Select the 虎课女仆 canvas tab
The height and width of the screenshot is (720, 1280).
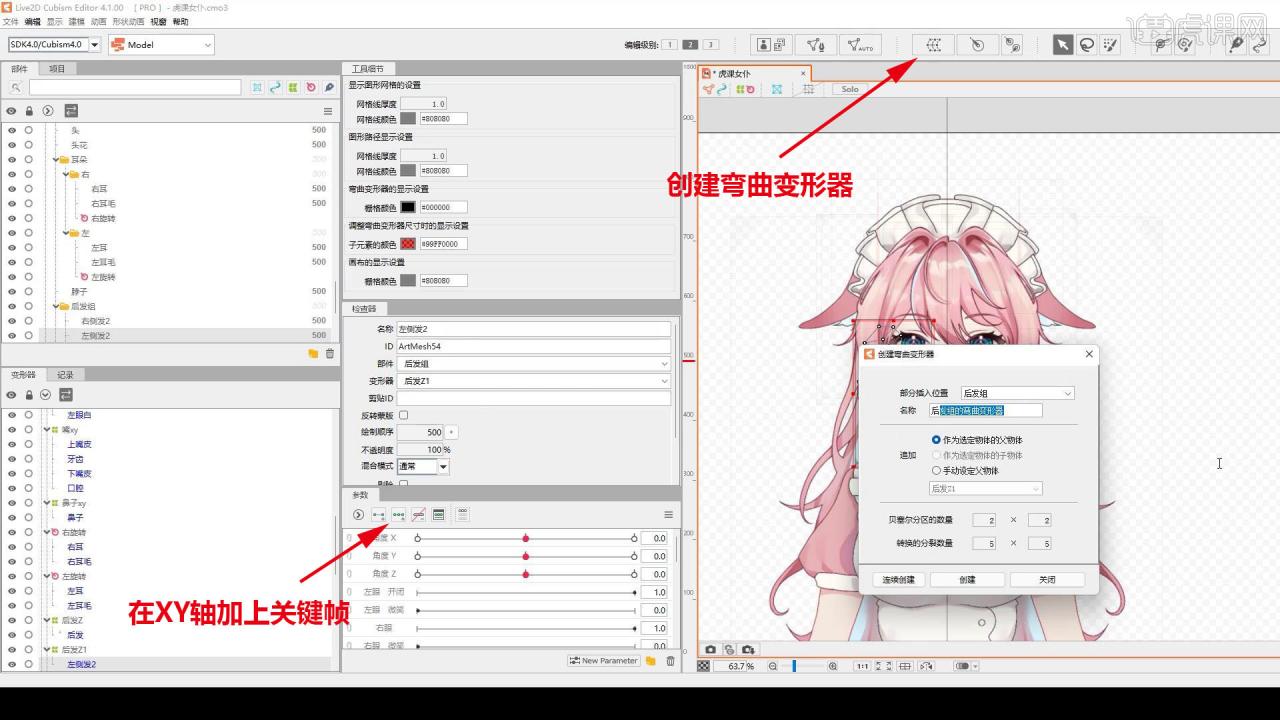click(755, 73)
